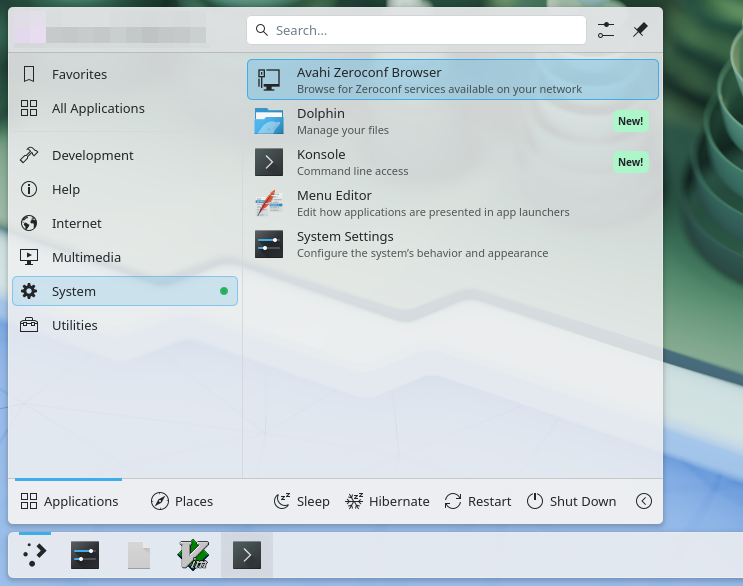This screenshot has width=743, height=586.
Task: Launch the Menu Editor application
Action: tap(452, 203)
